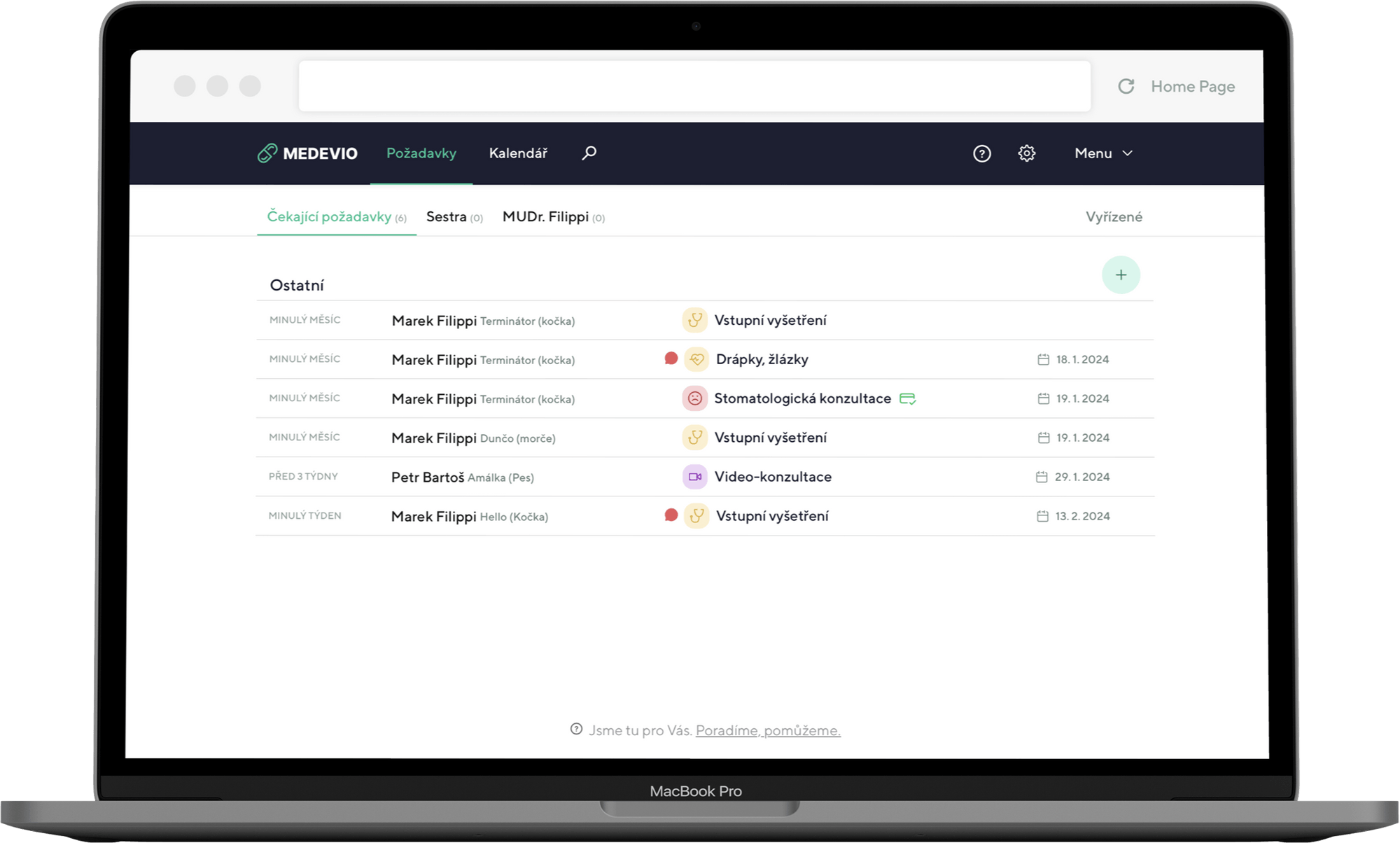Click the Video-konzultace camera icon
Image resolution: width=1400 pixels, height=843 pixels.
(694, 477)
